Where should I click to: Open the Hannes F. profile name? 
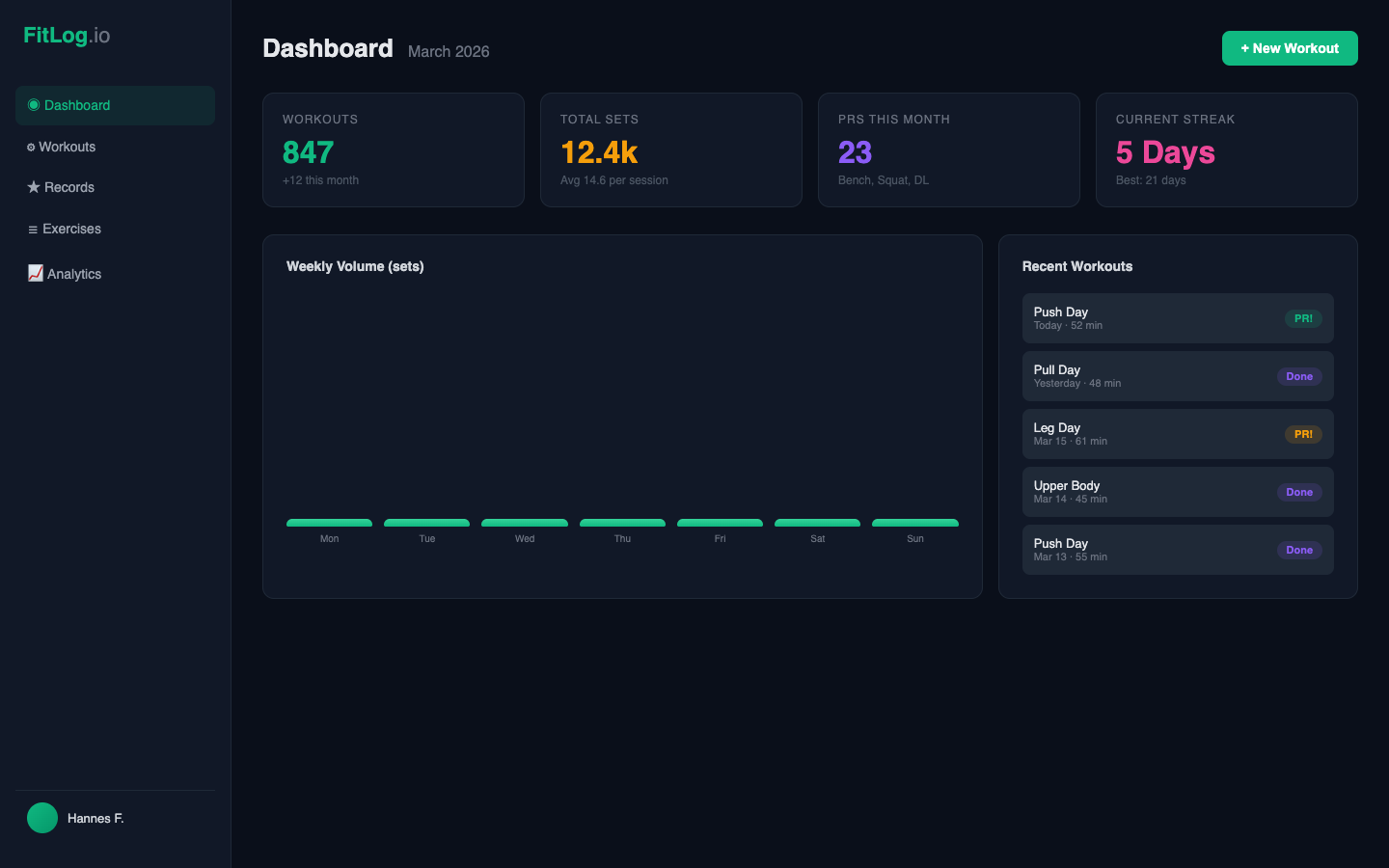click(95, 818)
